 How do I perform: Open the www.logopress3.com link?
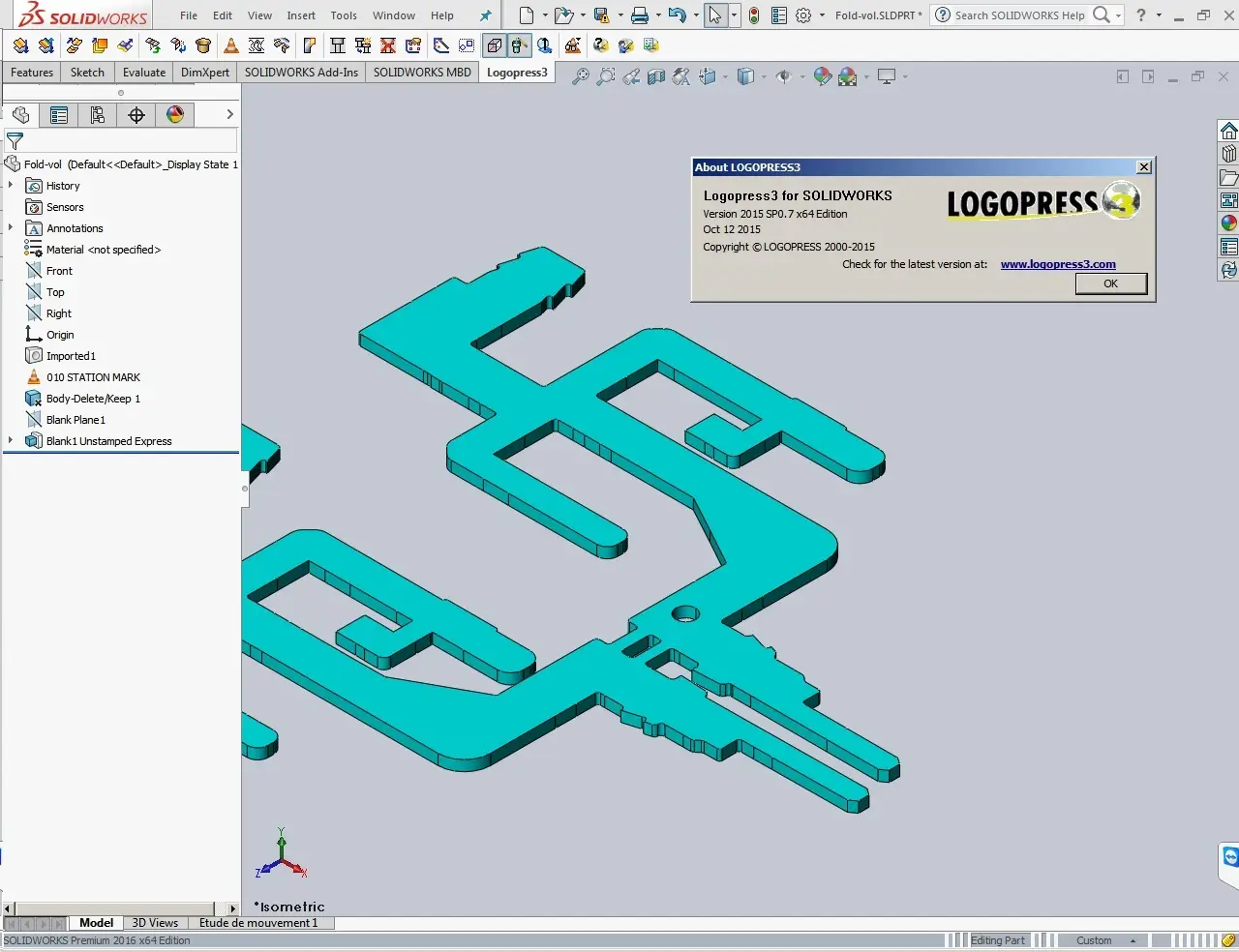pyautogui.click(x=1058, y=264)
